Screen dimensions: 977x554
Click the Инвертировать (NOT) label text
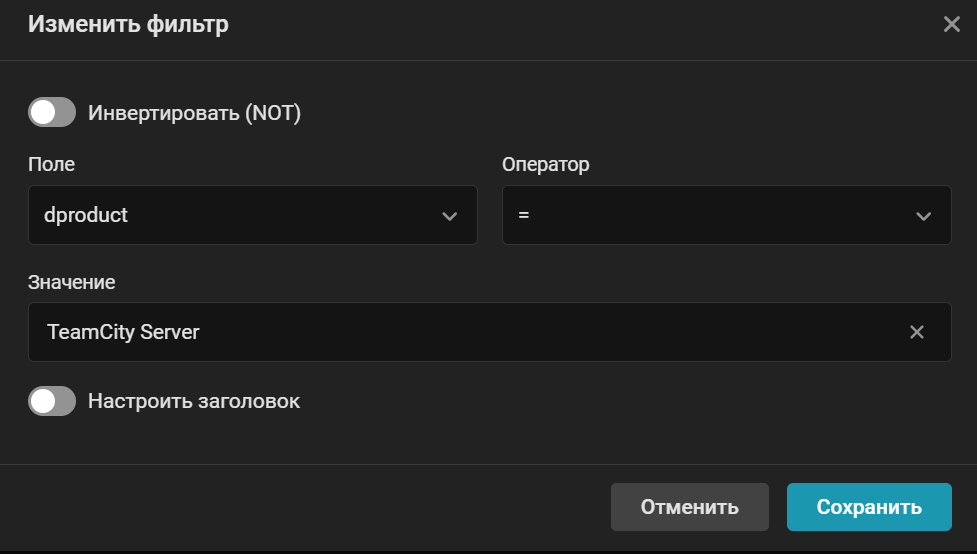(194, 113)
